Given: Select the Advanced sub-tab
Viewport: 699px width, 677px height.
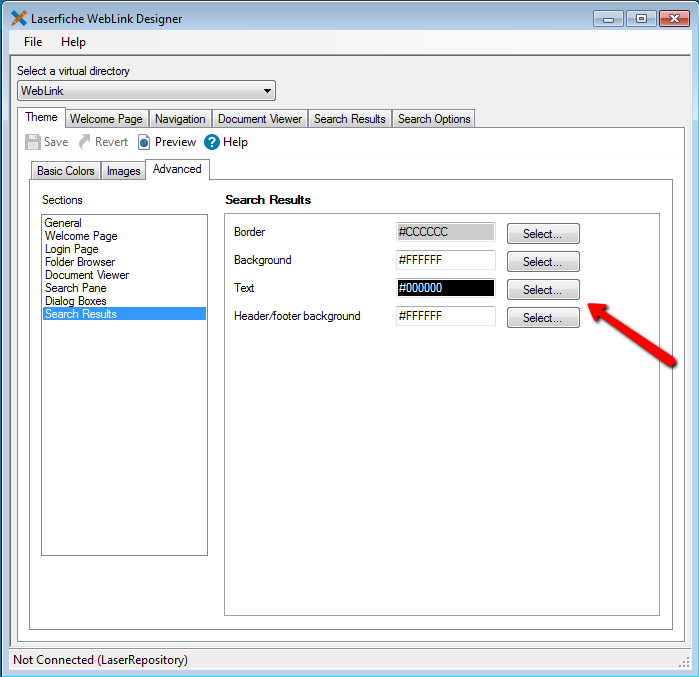Looking at the screenshot, I should click(x=177, y=169).
